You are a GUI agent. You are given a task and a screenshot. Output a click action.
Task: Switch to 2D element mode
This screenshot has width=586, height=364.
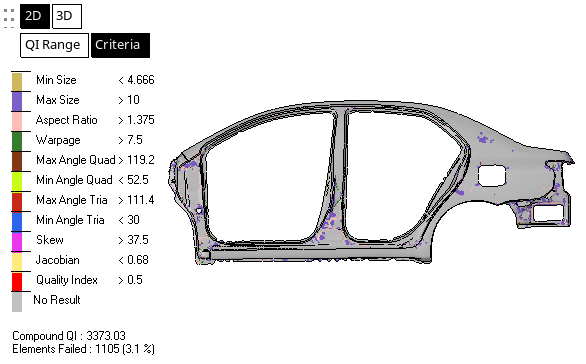(x=34, y=16)
